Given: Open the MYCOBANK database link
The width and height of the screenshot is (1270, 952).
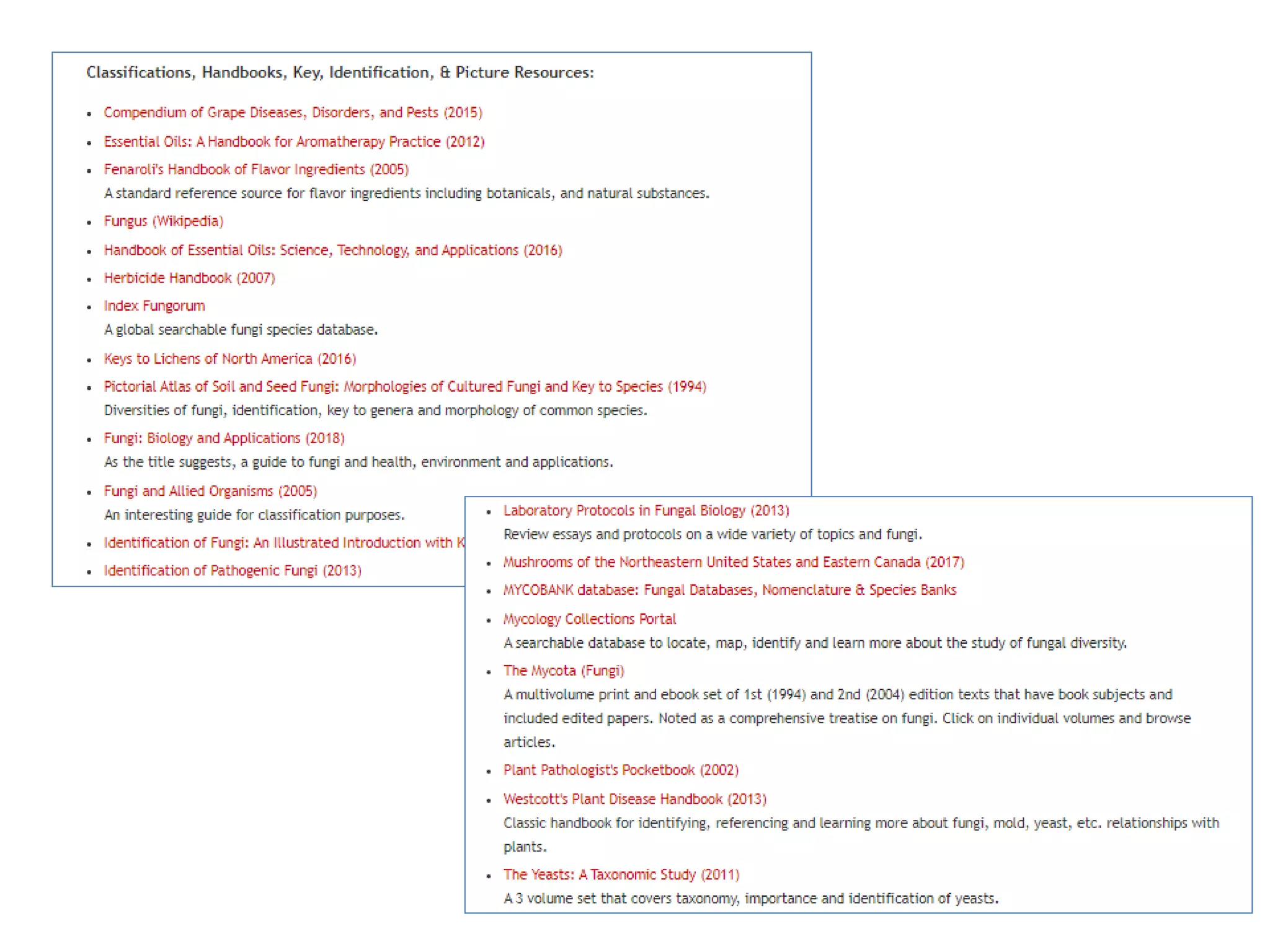Looking at the screenshot, I should coord(730,590).
